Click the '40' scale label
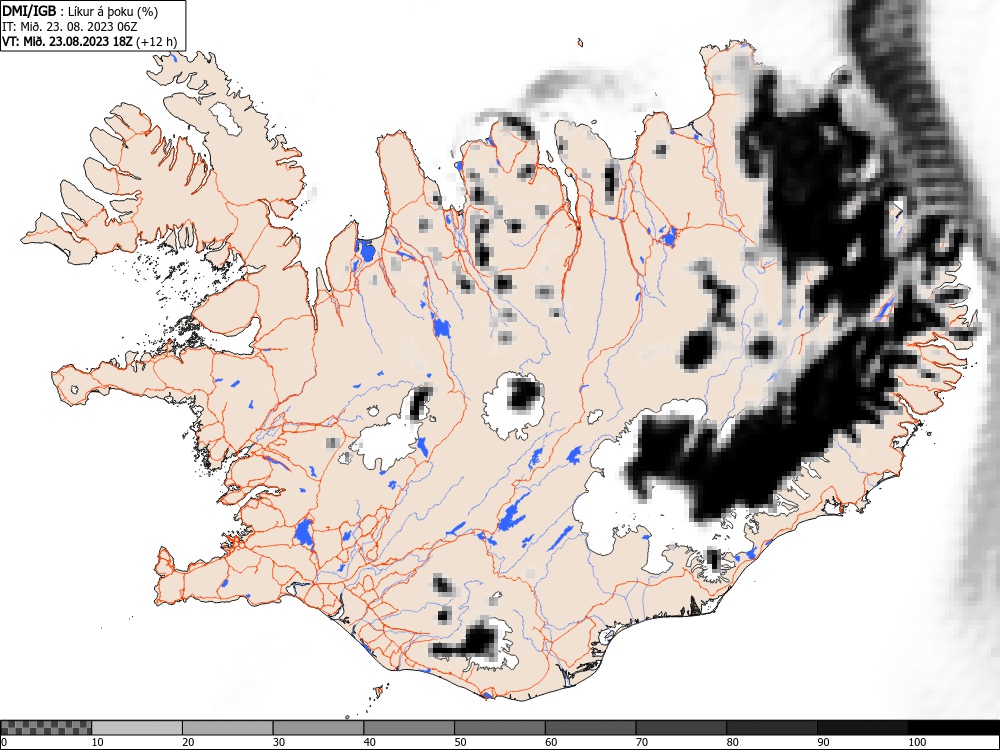Image resolution: width=1000 pixels, height=750 pixels. pos(369,742)
